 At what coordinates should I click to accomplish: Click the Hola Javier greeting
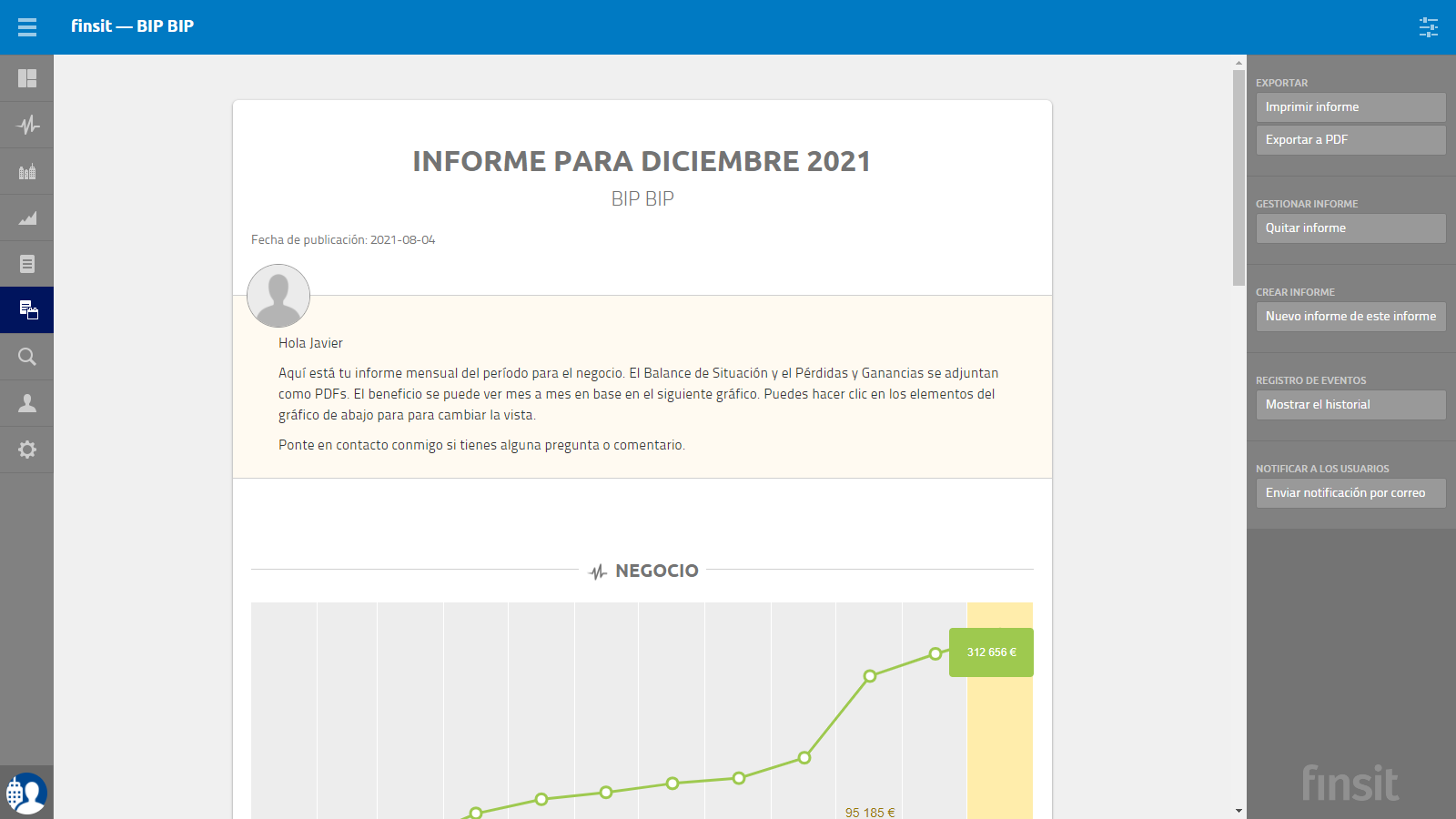[310, 343]
